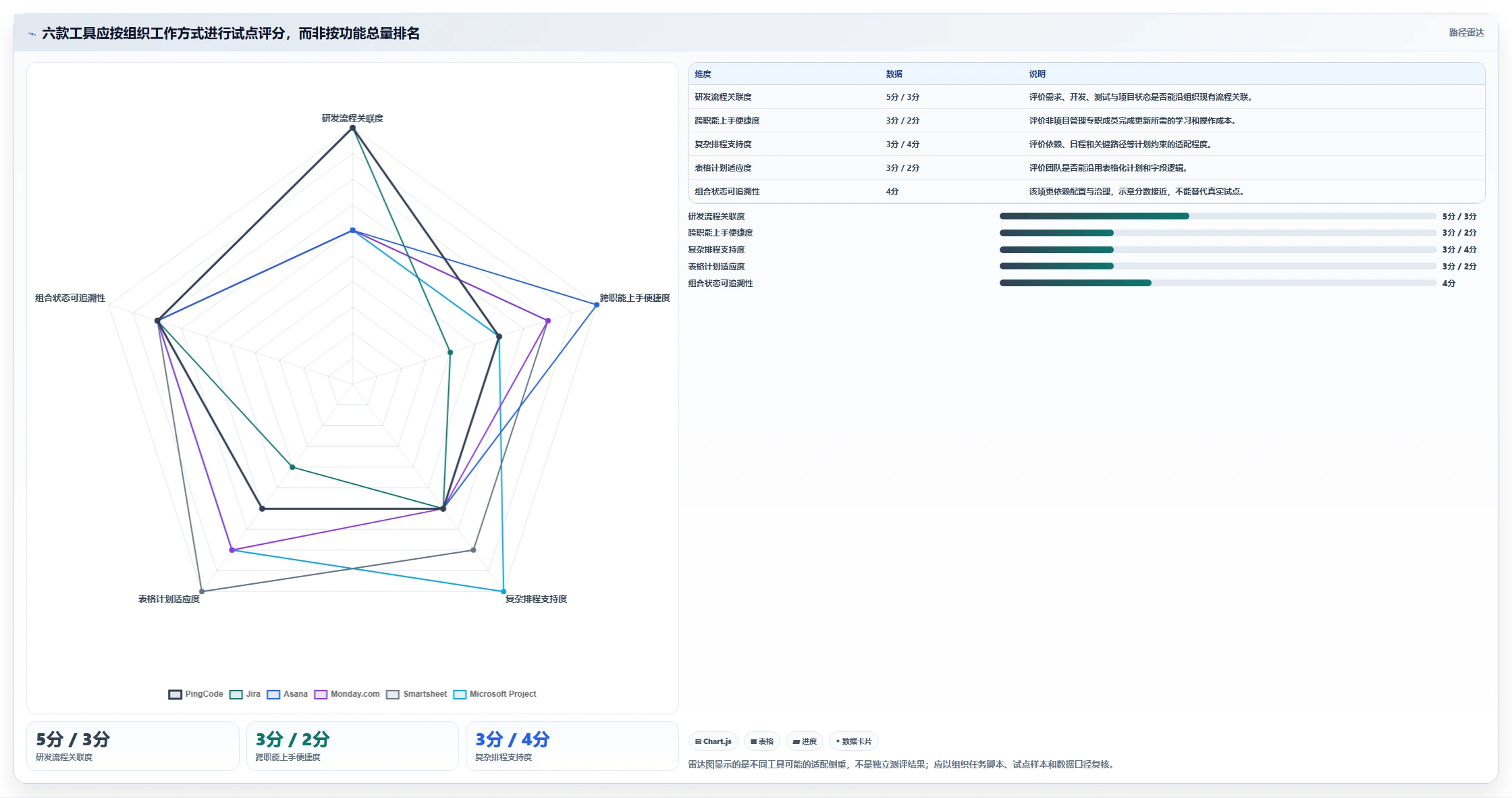Click the 路径雷达 label in the header
The image size is (1512, 798).
[x=1466, y=32]
